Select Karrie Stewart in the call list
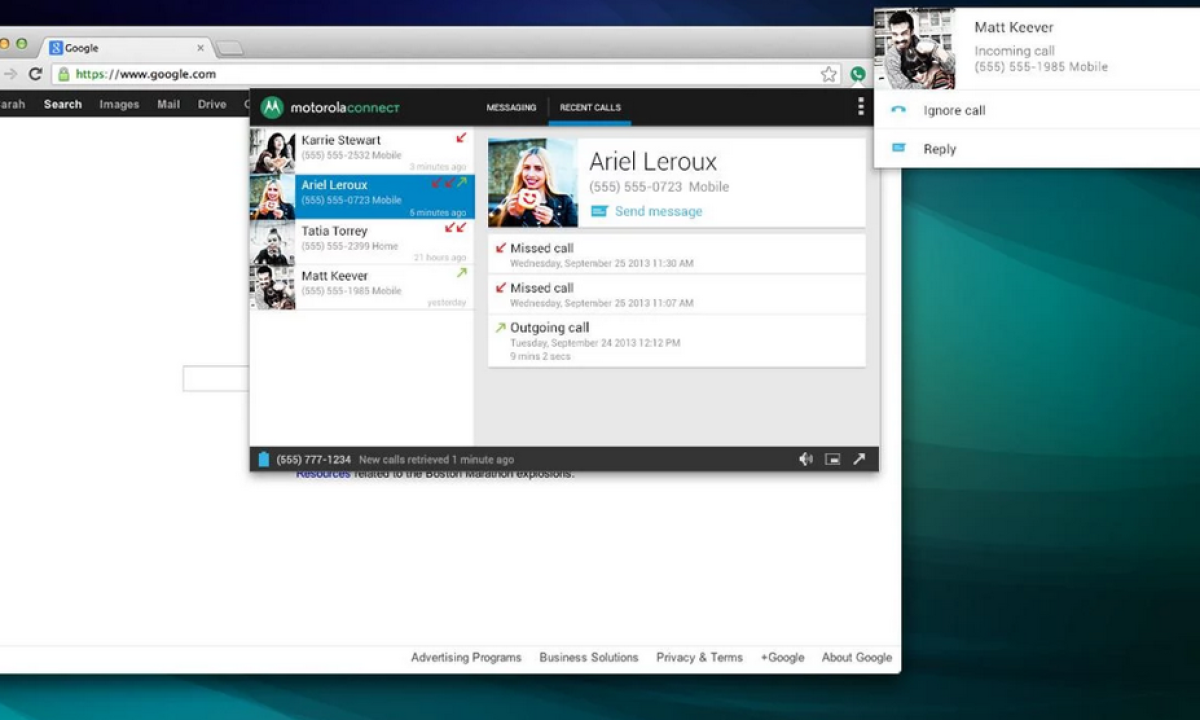1200x720 pixels. (360, 150)
